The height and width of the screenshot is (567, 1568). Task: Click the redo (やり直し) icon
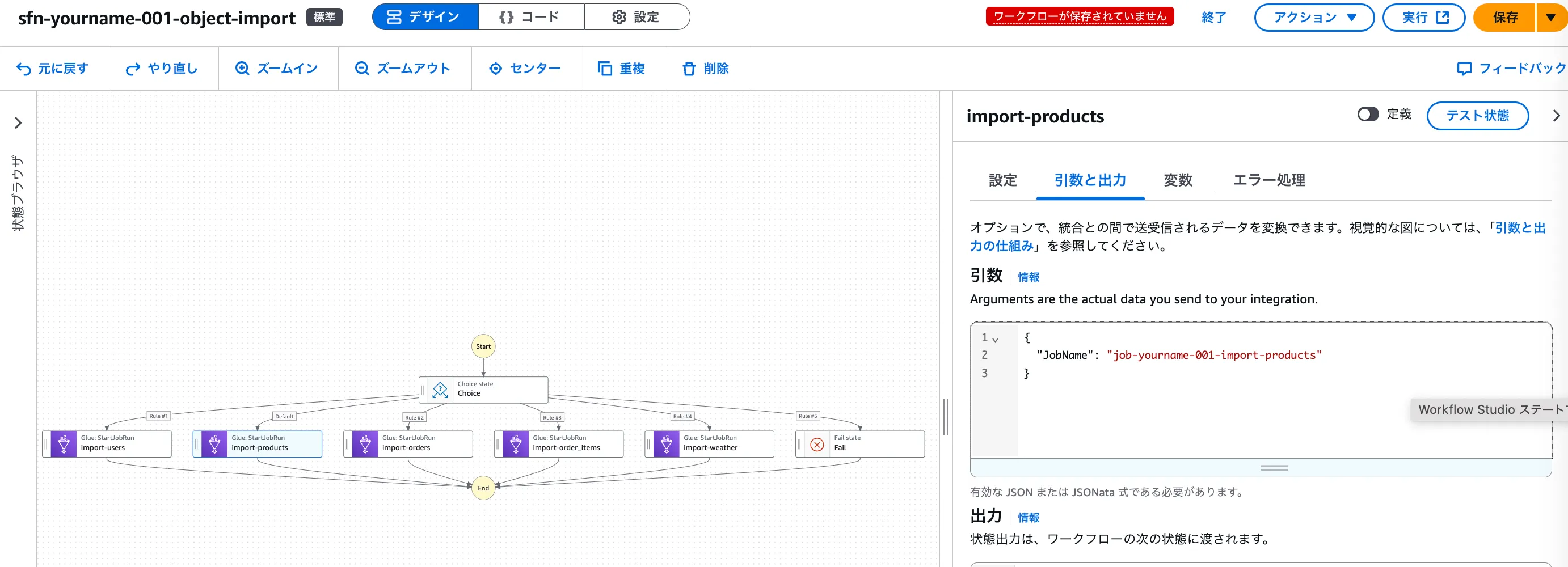click(x=133, y=69)
